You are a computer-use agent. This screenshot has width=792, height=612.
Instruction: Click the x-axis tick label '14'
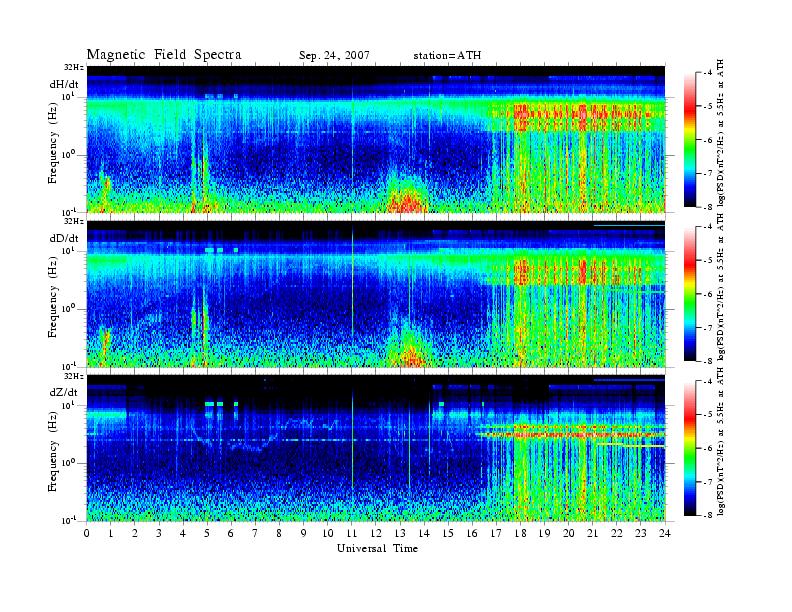coord(424,533)
